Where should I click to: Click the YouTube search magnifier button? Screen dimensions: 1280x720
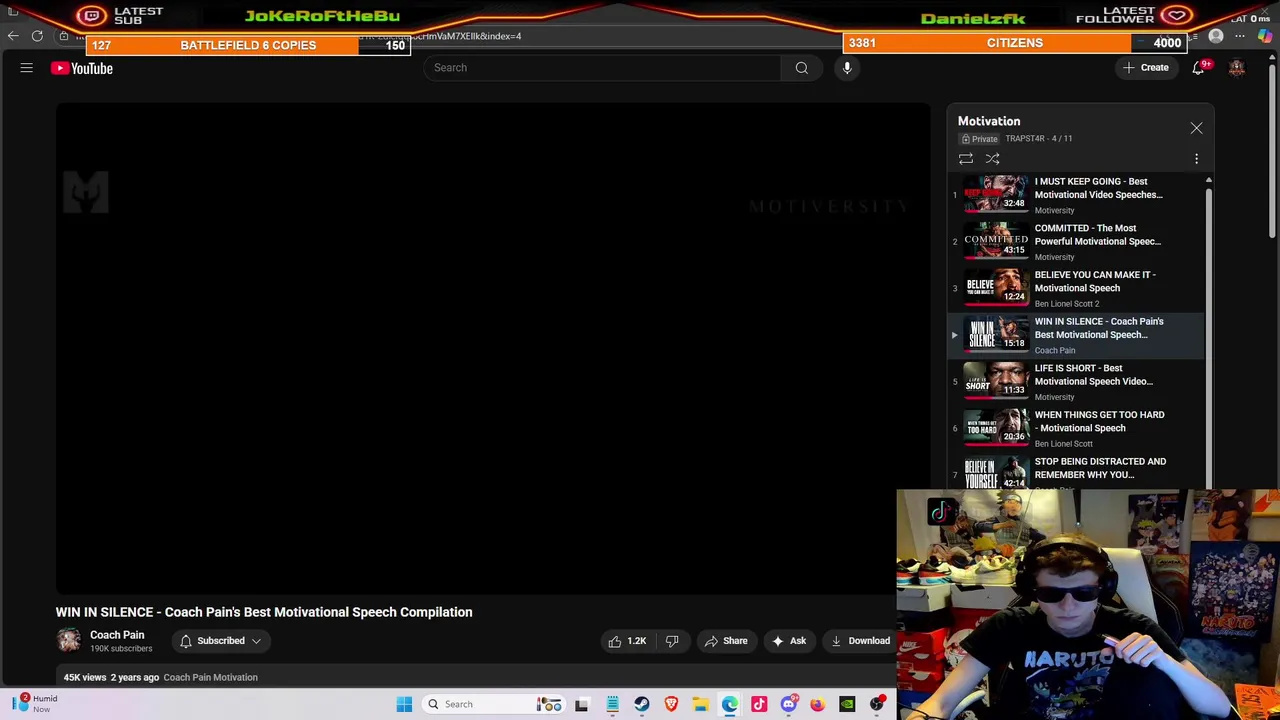point(801,68)
